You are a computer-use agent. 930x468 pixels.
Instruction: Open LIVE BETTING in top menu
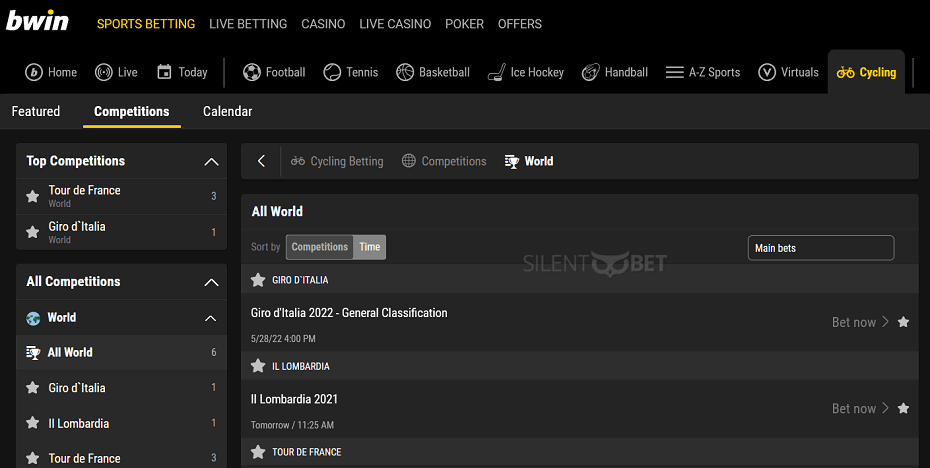tap(248, 24)
